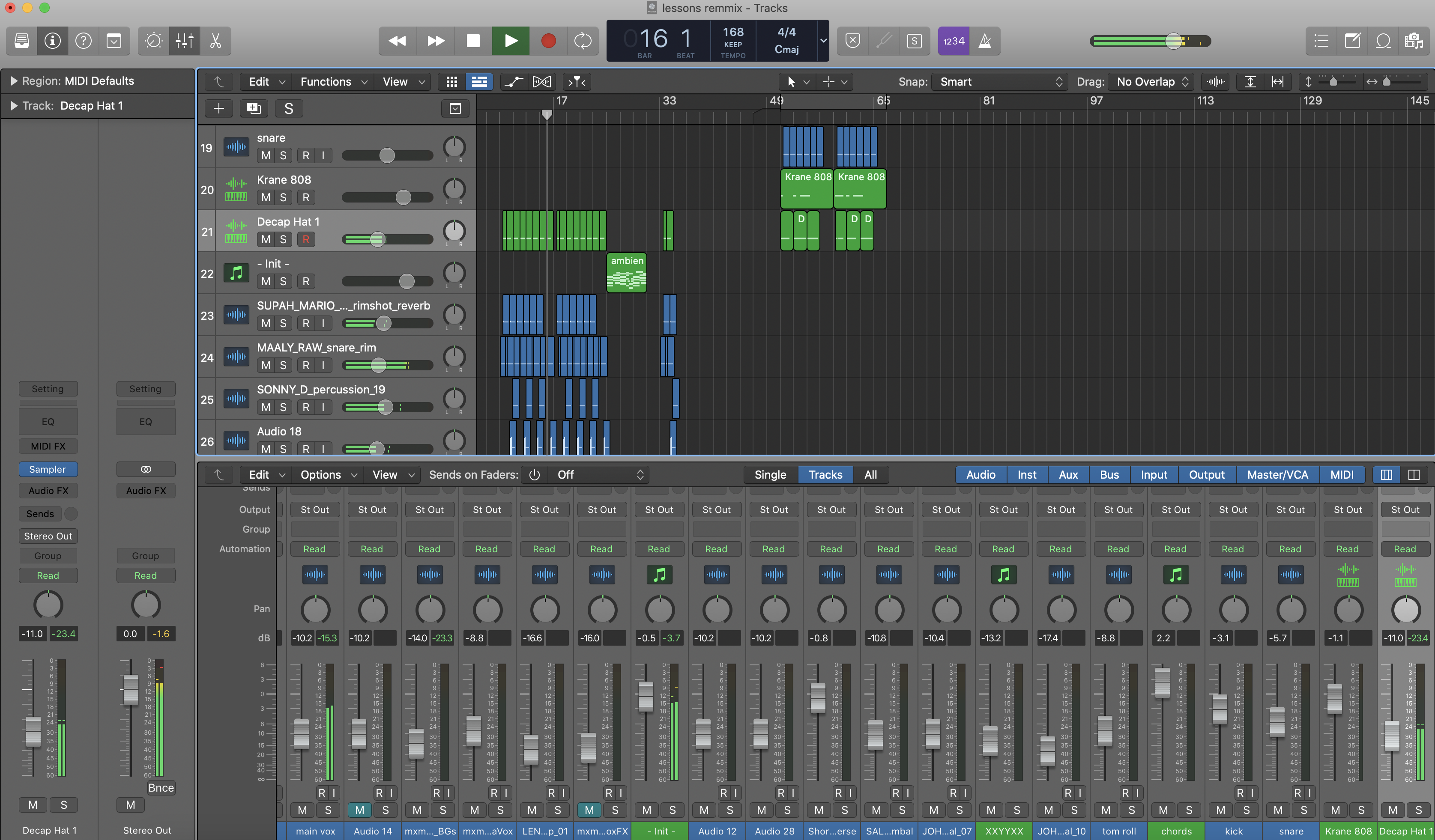1435x840 pixels.
Task: Click the MIDI FX slot in inspector
Action: click(48, 446)
